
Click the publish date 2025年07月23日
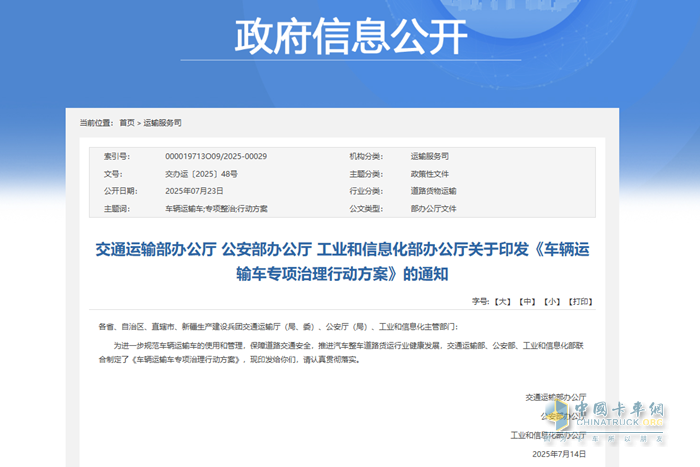point(194,191)
